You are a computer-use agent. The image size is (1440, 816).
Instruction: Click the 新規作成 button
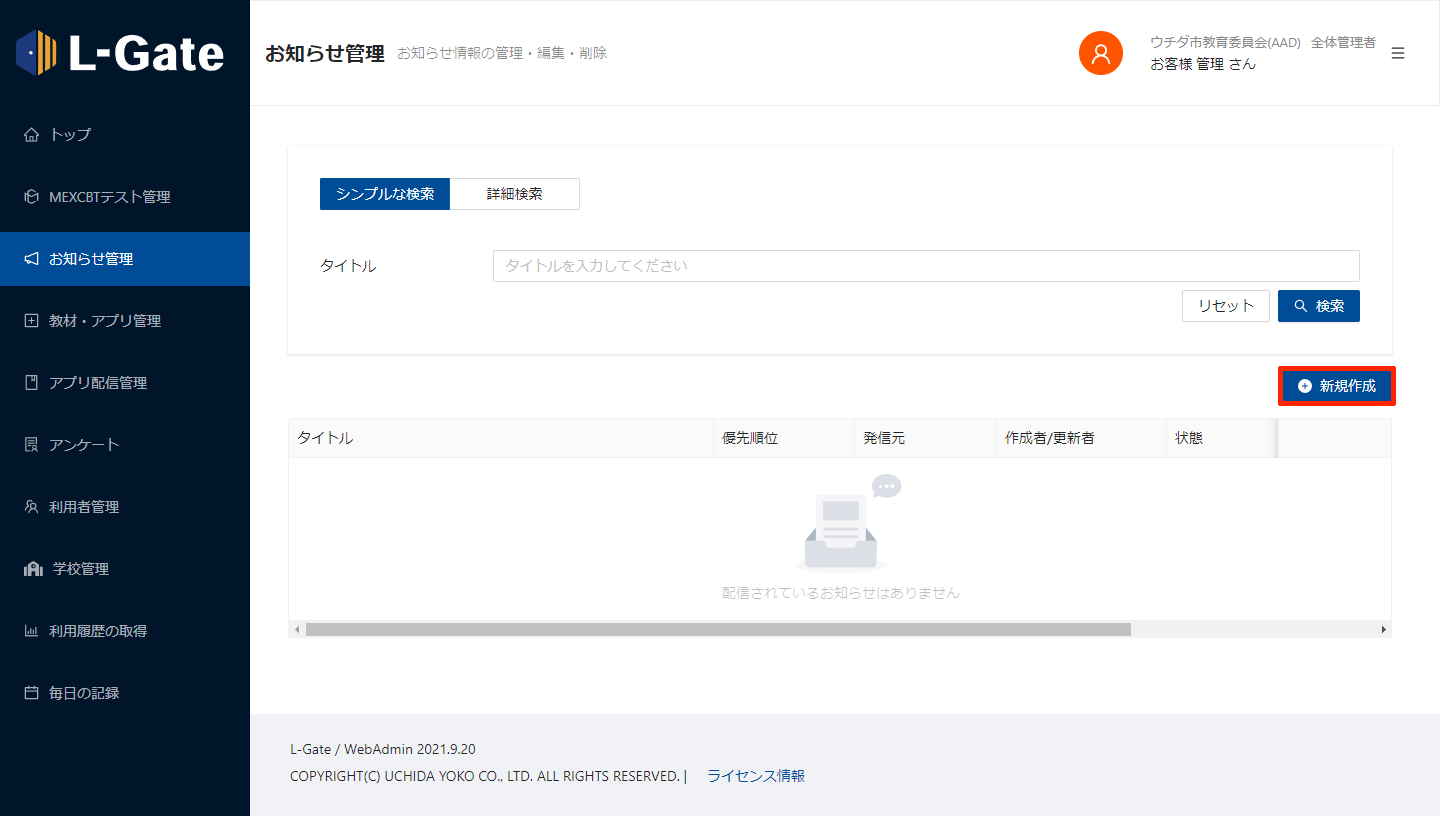point(1336,386)
